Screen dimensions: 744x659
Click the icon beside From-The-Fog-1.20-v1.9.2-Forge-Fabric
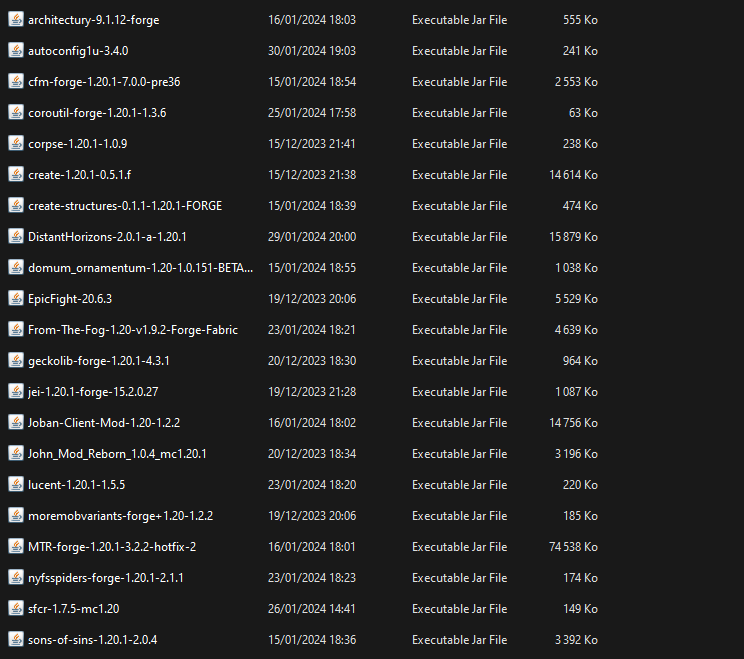pos(16,329)
